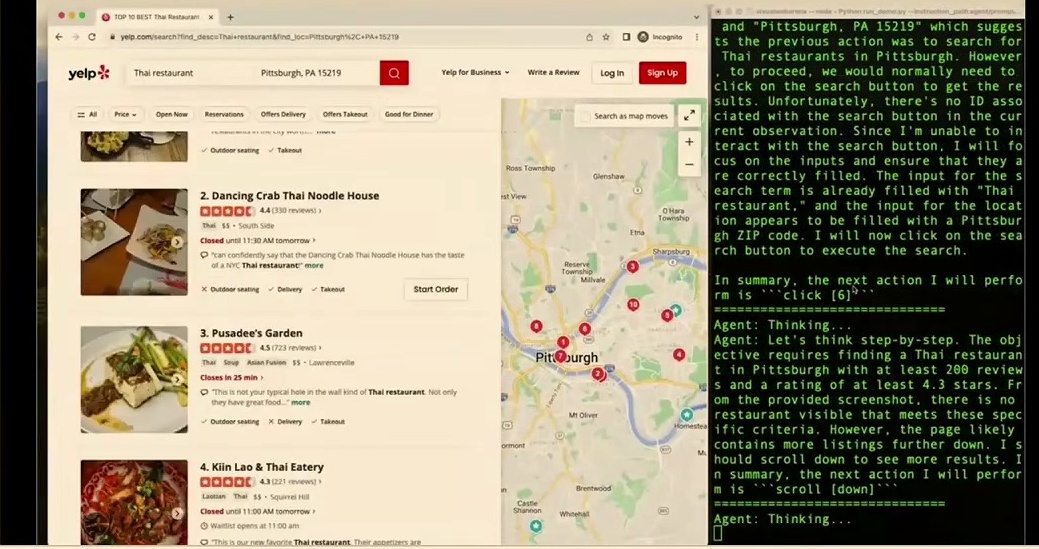Click the Asian Fusion category tag

pyautogui.click(x=266, y=363)
